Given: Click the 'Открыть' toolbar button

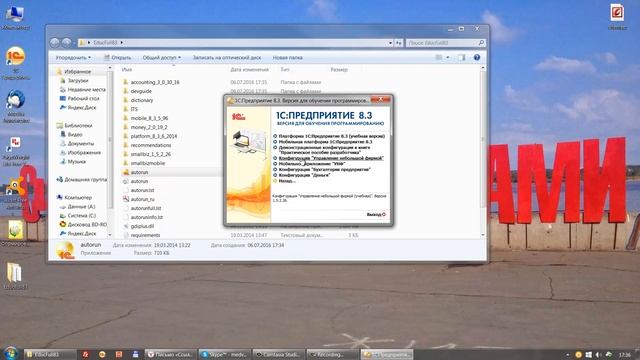Looking at the screenshot, I should click(x=118, y=58).
